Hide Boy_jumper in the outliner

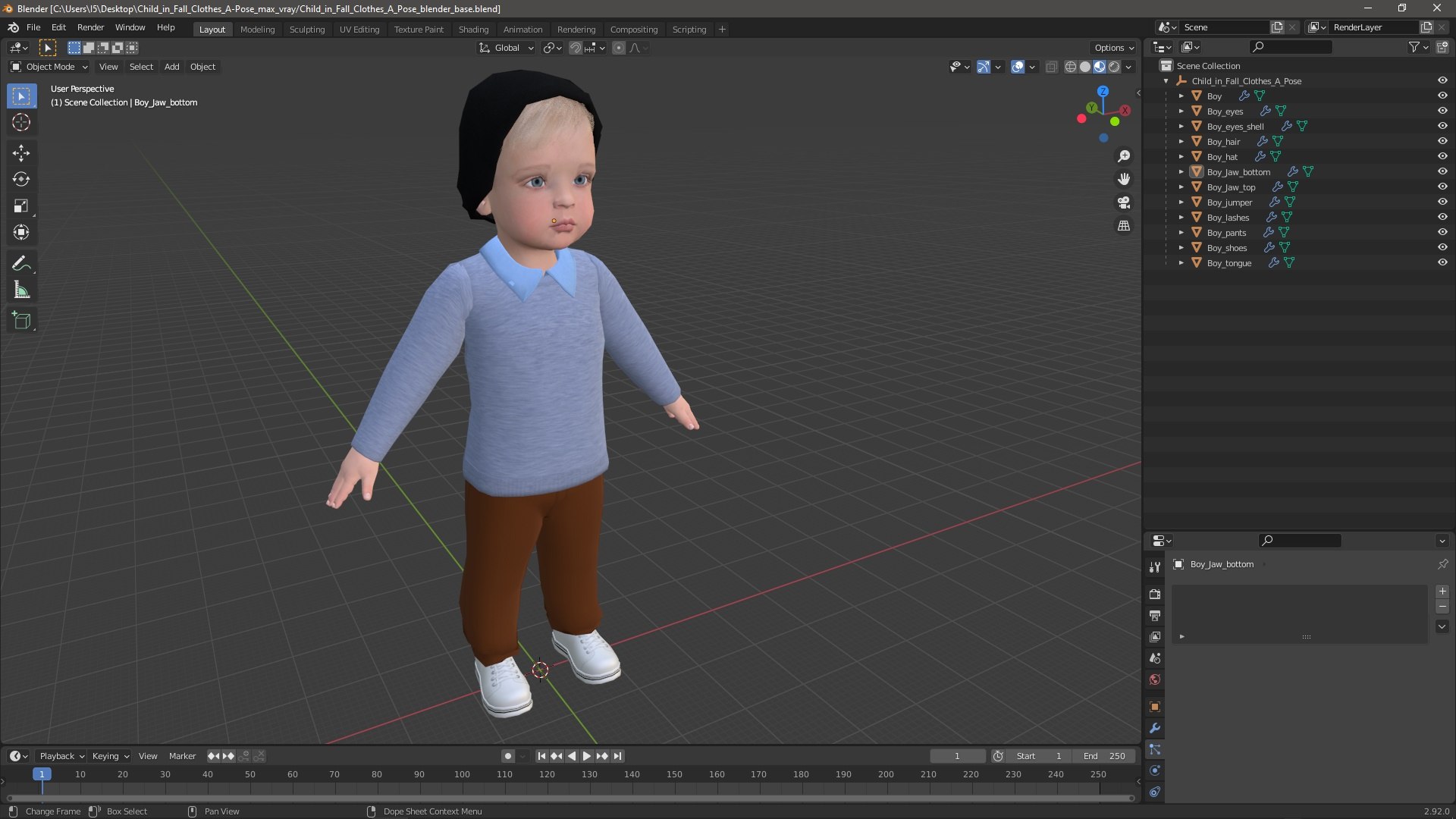[1442, 202]
